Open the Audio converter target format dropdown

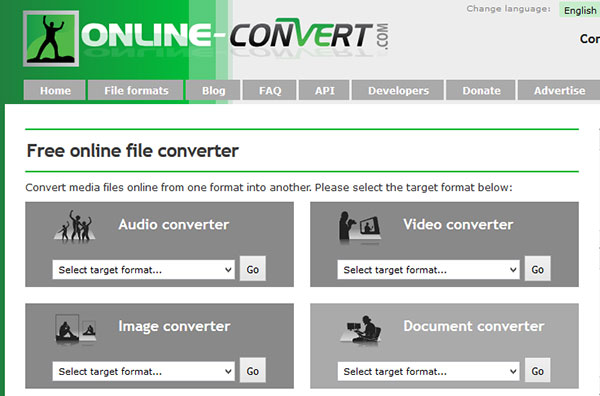tap(143, 270)
